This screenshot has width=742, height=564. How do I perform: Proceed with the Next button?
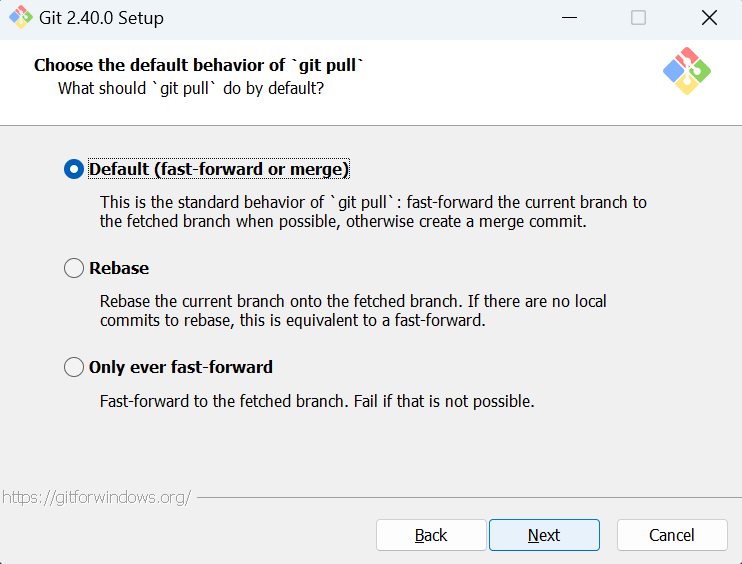[544, 535]
